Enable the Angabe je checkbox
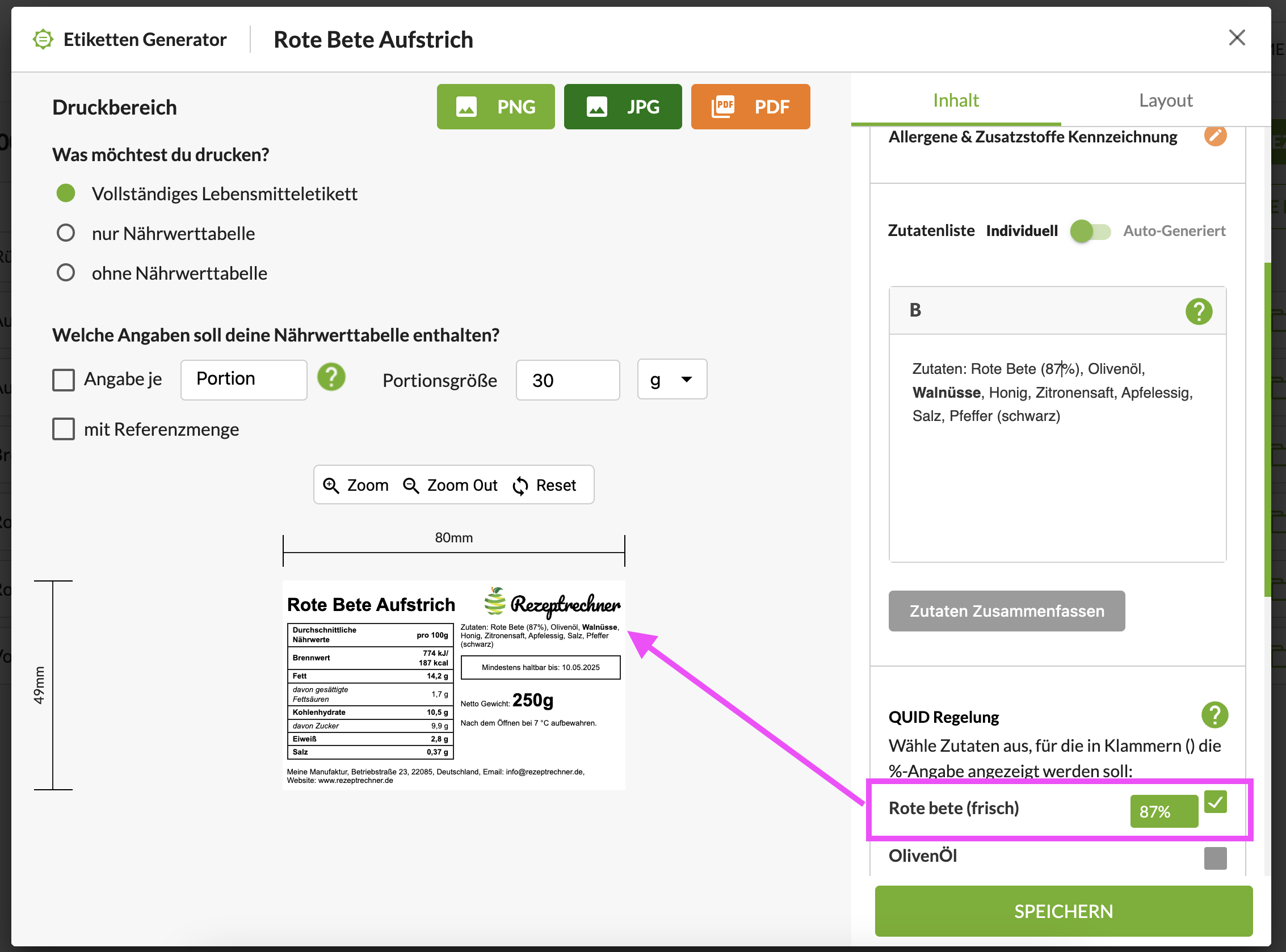This screenshot has width=1286, height=952. point(64,380)
